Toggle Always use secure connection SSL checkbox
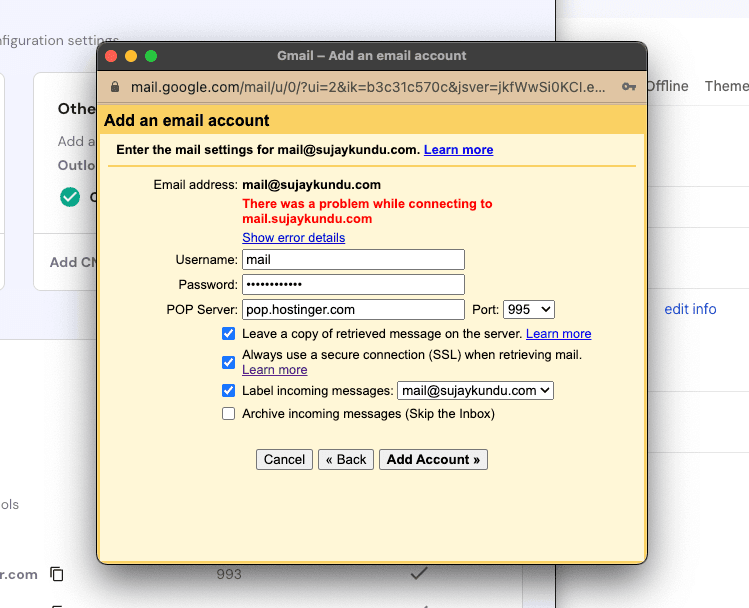The image size is (749, 608). click(228, 362)
